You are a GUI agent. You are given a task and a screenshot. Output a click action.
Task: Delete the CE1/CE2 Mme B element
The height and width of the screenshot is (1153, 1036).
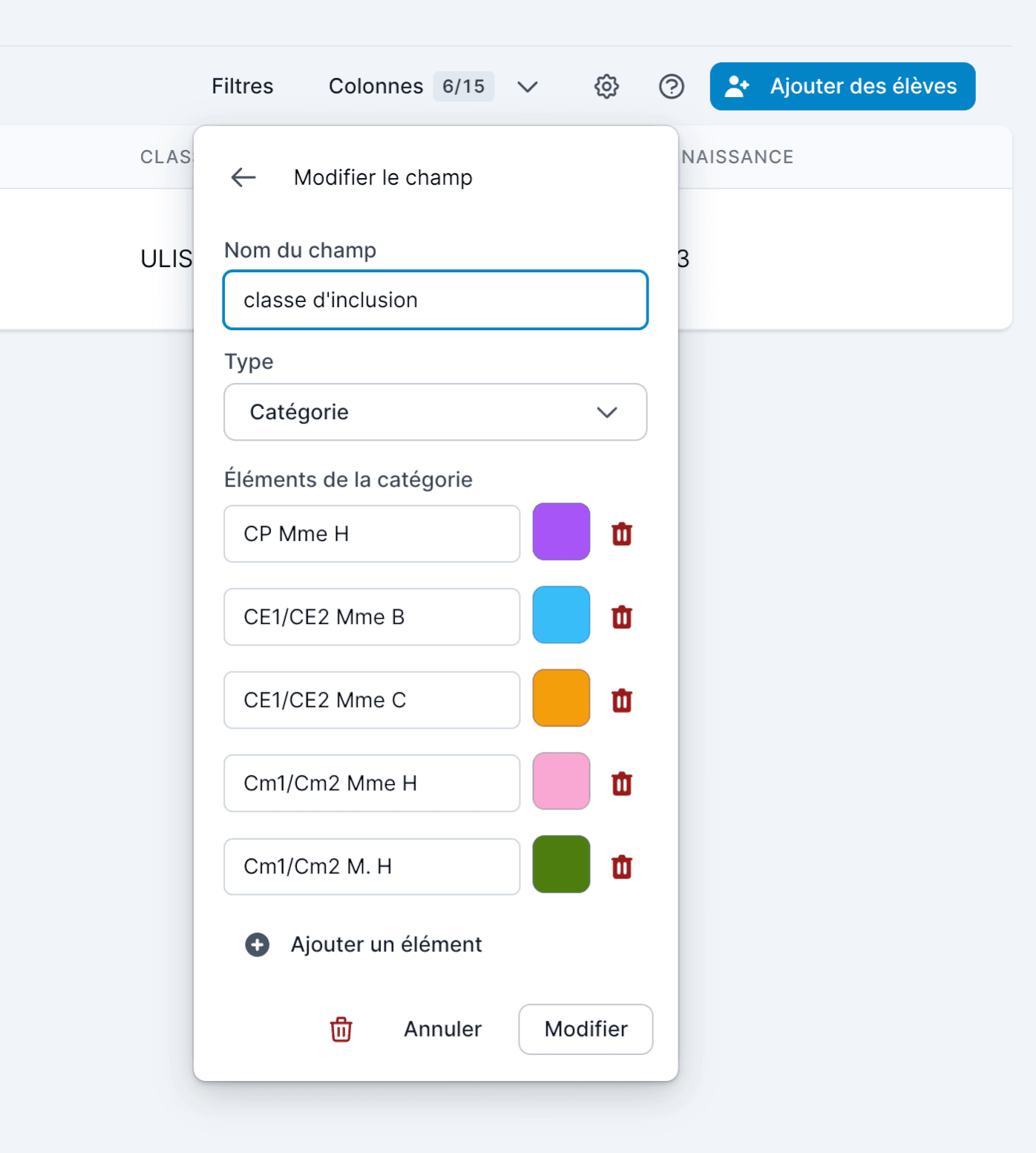click(x=621, y=617)
